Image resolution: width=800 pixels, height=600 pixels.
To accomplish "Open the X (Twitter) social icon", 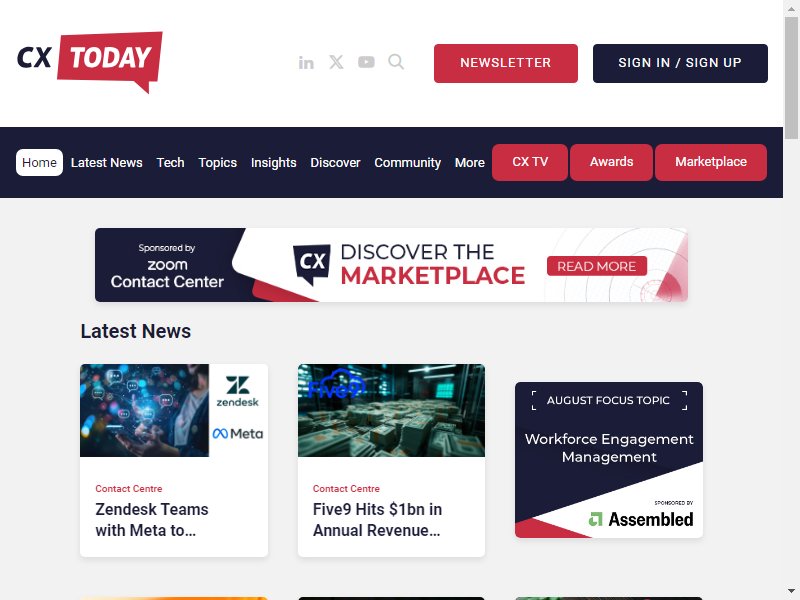I will [x=336, y=62].
